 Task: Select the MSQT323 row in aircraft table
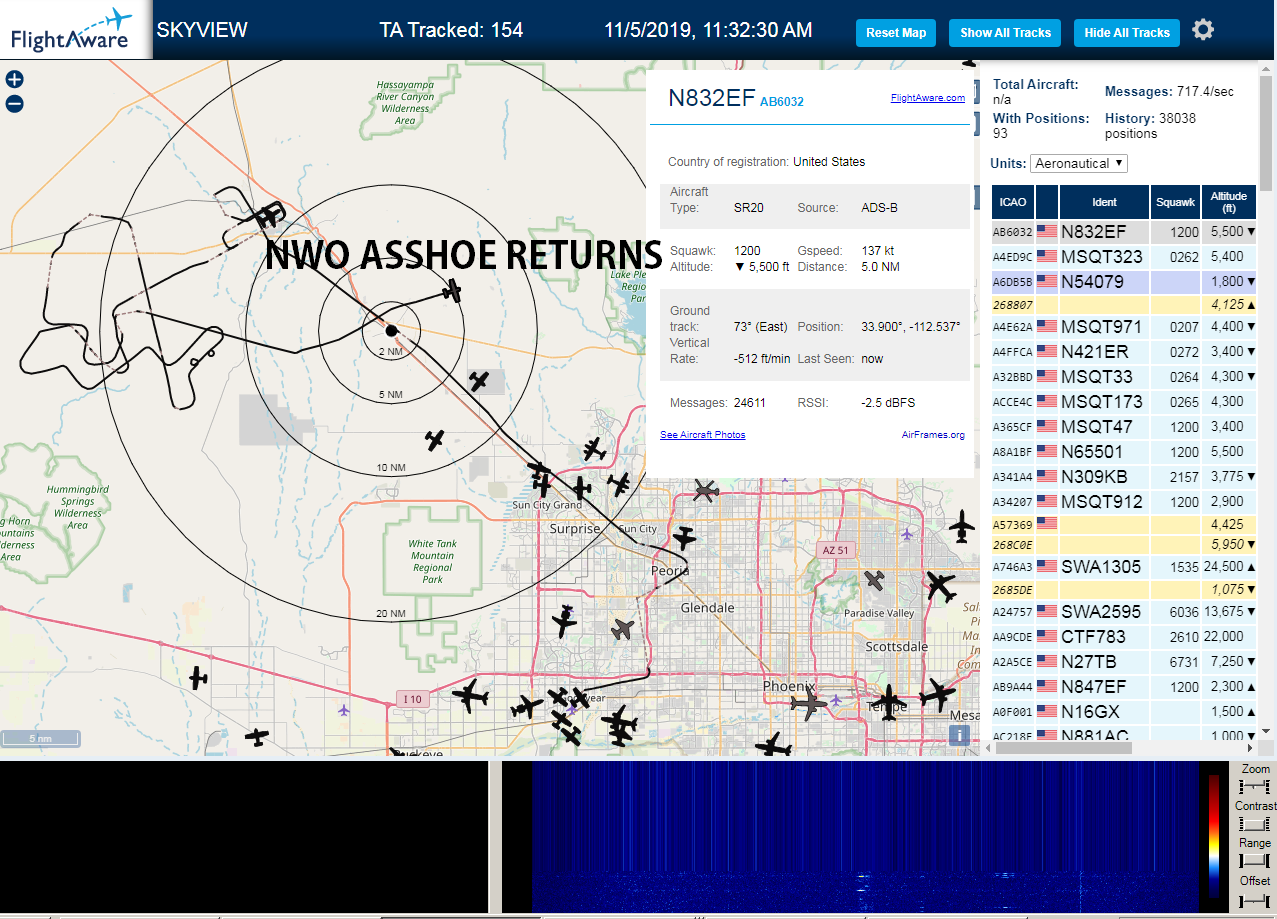(1124, 256)
